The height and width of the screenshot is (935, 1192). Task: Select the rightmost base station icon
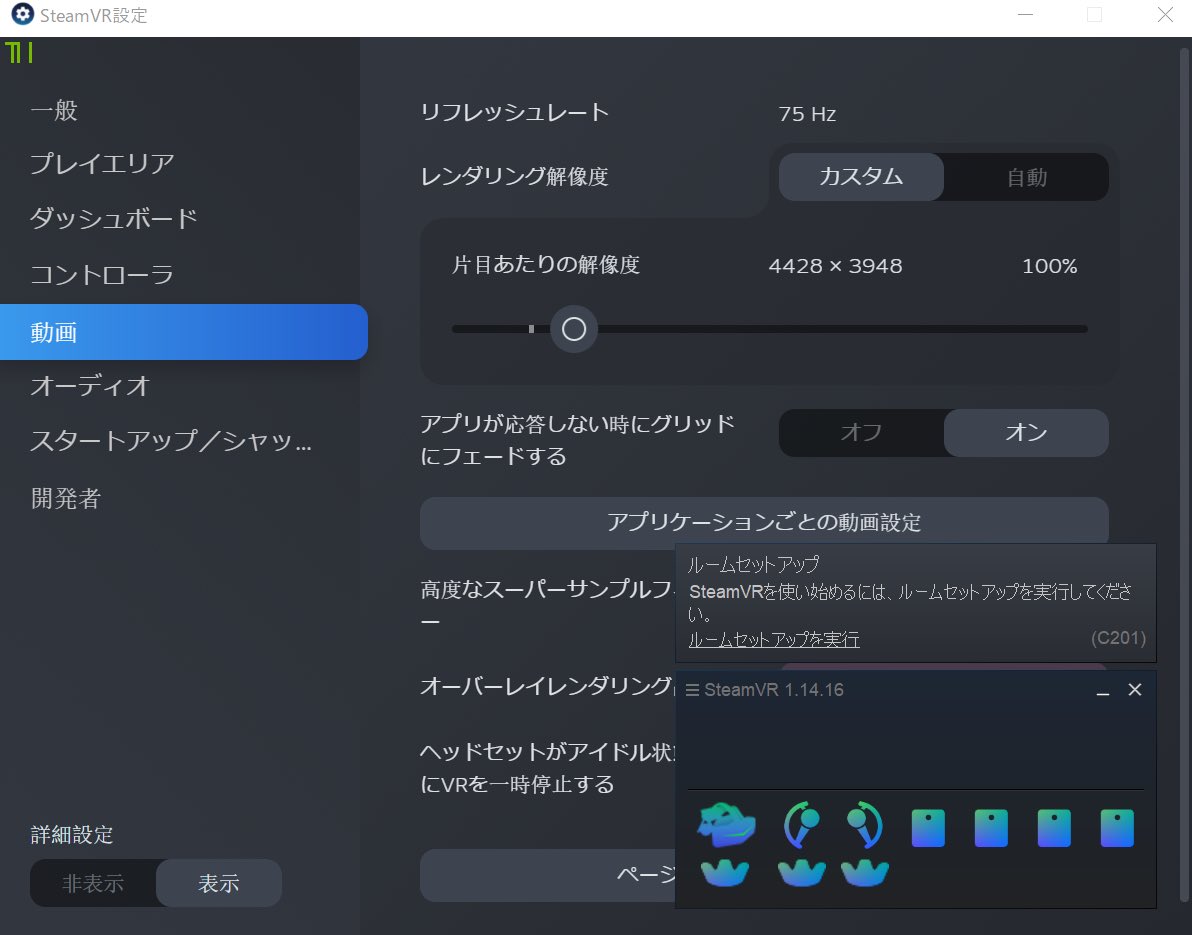[x=1117, y=826]
